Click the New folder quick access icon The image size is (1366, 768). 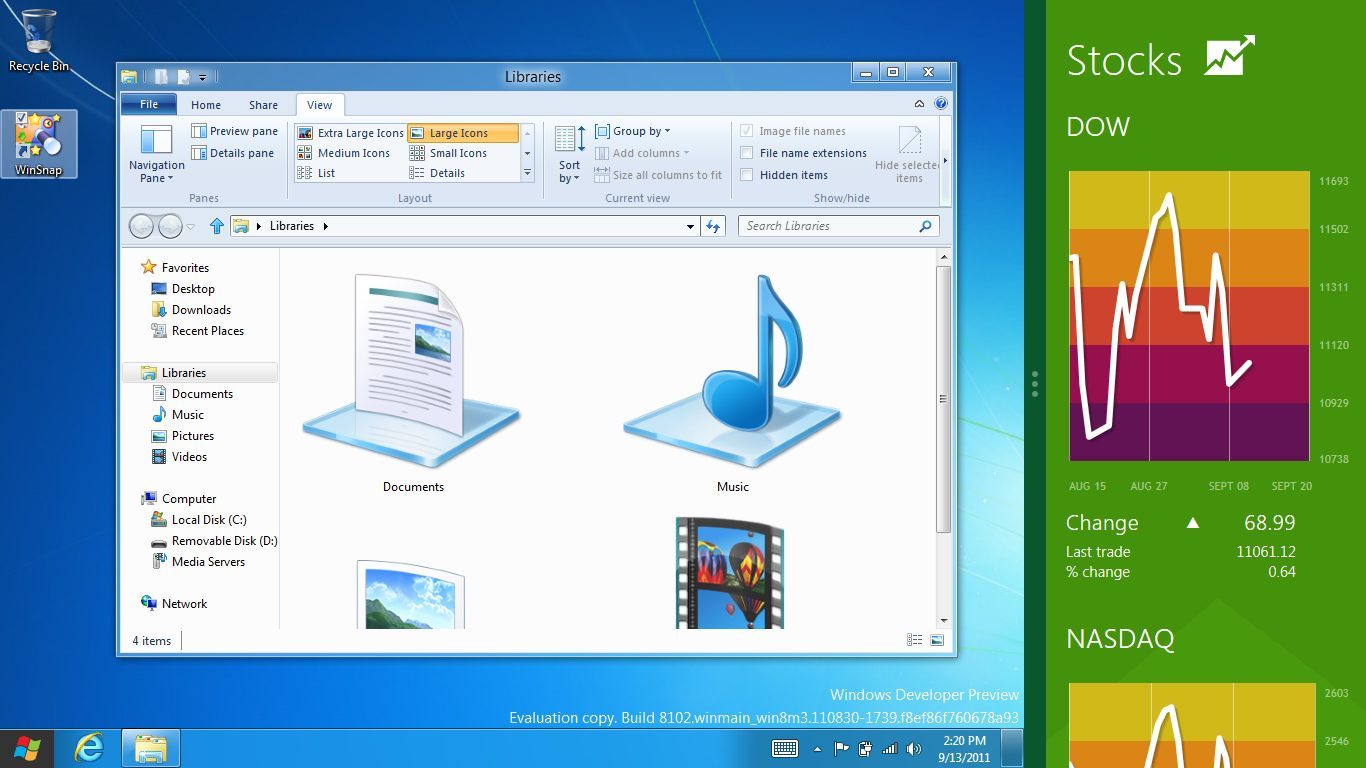183,77
